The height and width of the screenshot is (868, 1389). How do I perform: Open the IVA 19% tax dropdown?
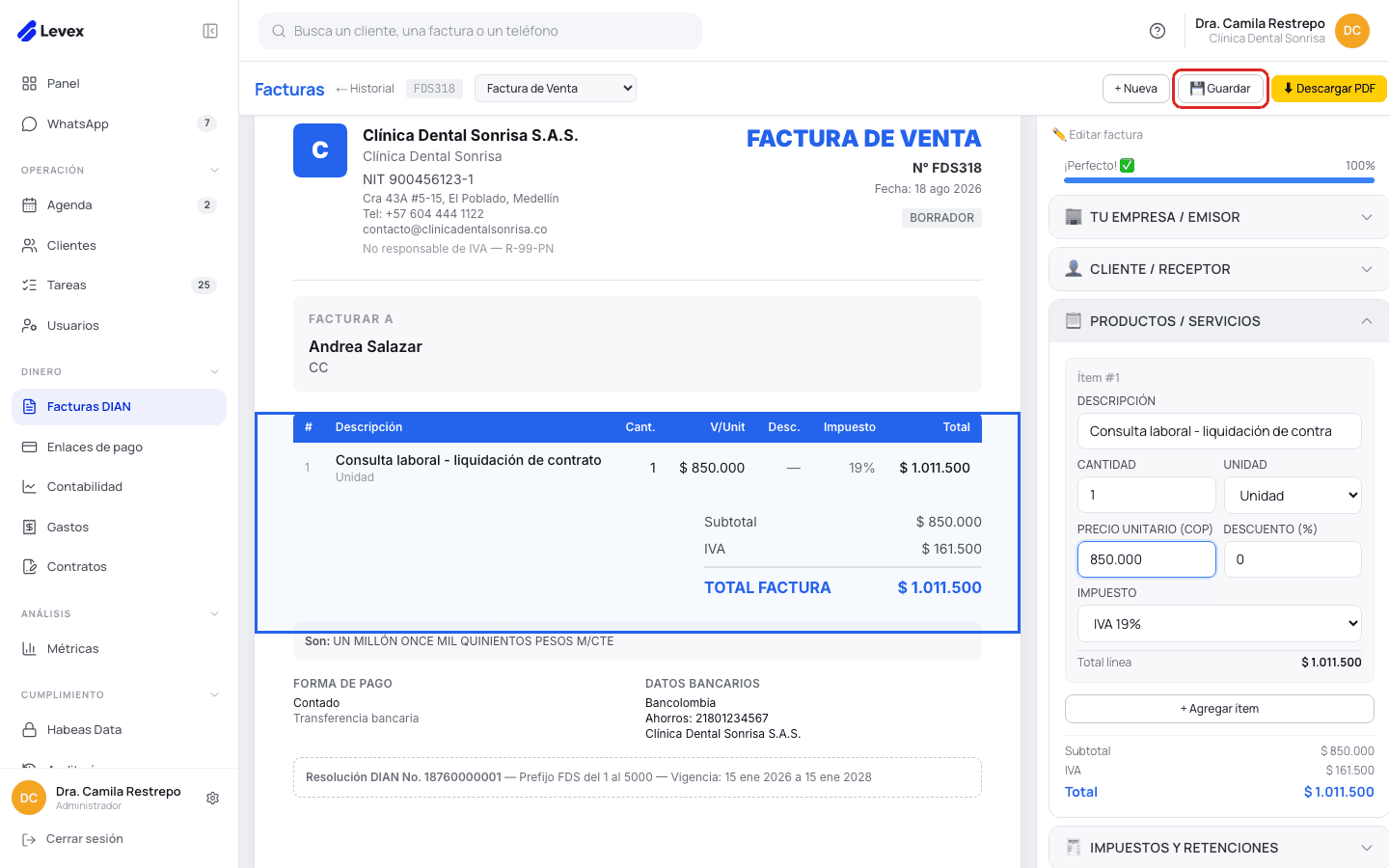(x=1219, y=624)
